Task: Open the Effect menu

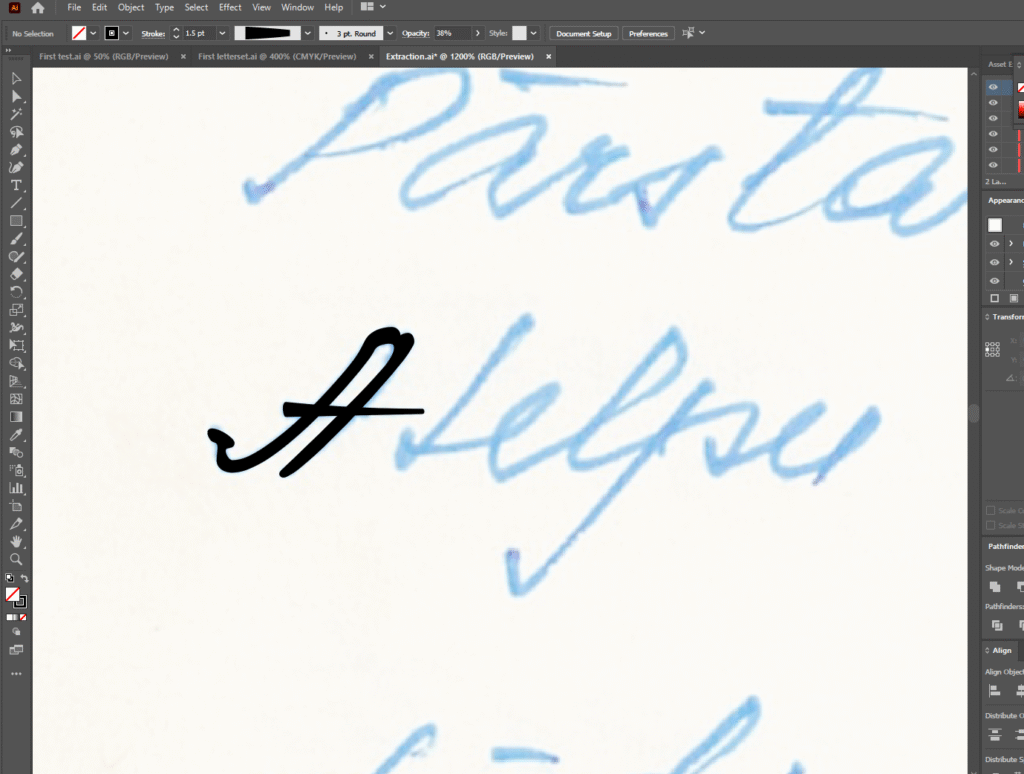Action: point(230,7)
